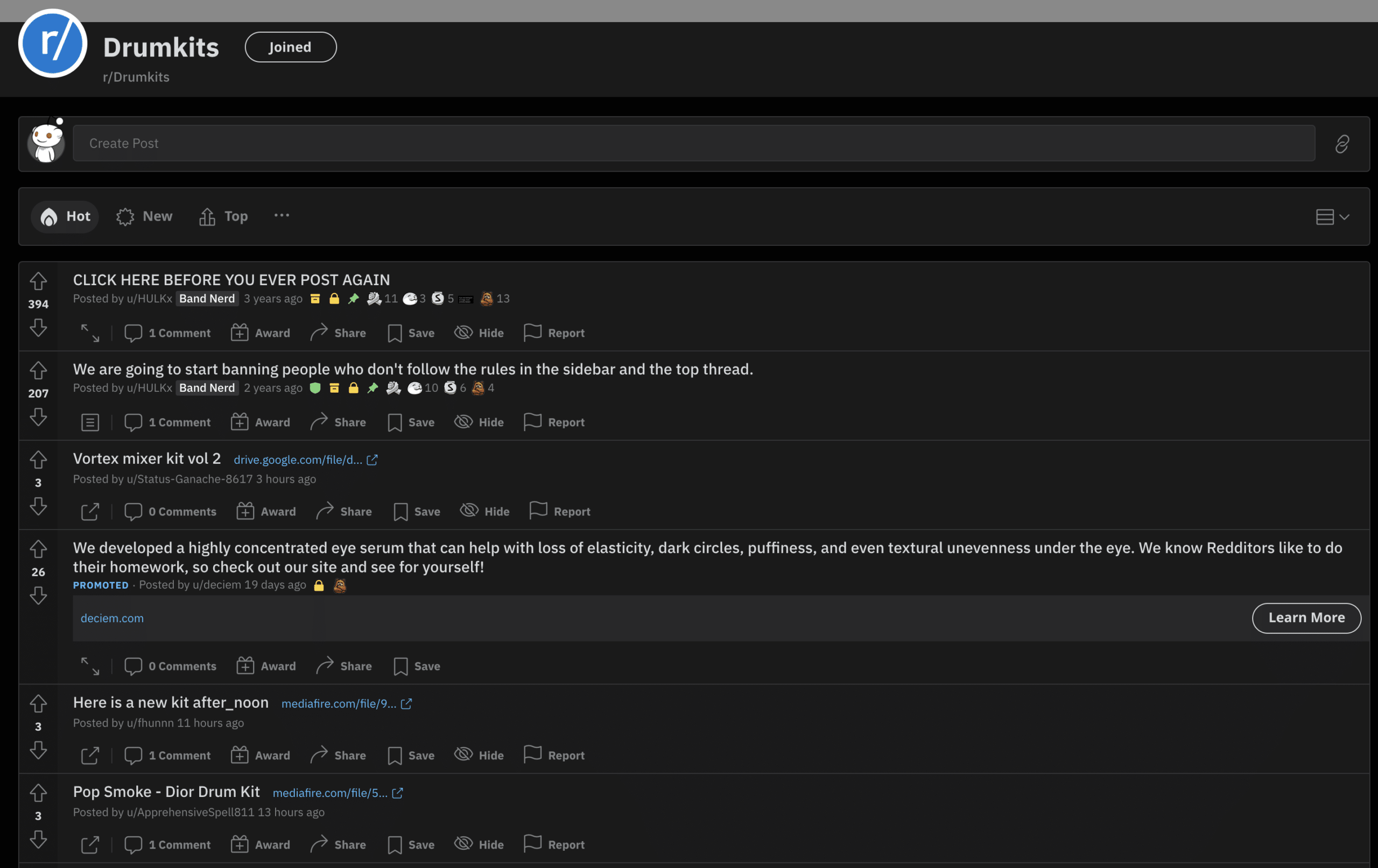
Task: Open comments on the after_noon kit post
Action: [167, 756]
